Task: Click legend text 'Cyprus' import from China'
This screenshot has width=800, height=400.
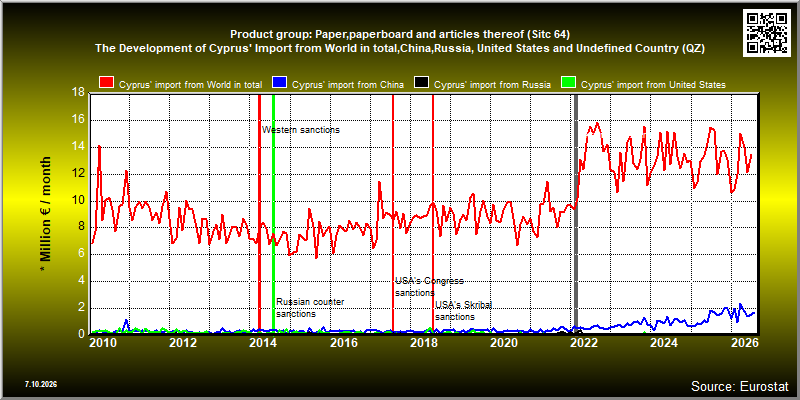Action: pyautogui.click(x=348, y=85)
